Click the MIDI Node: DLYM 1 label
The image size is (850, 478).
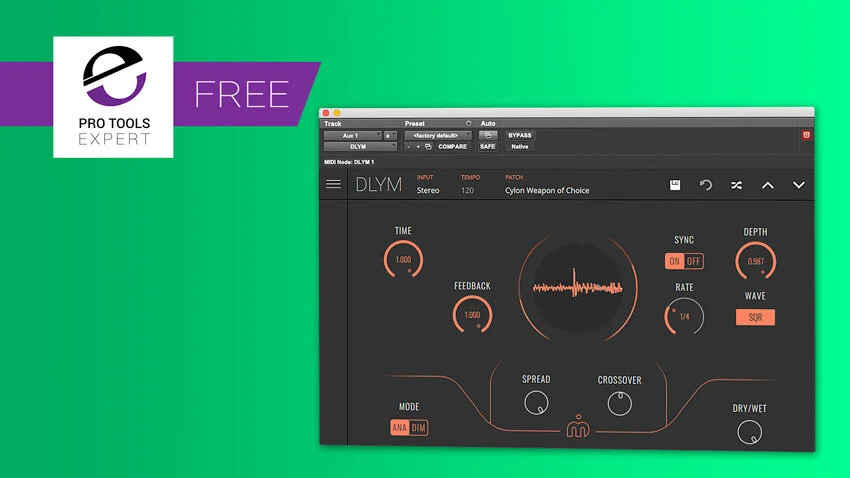tap(349, 162)
